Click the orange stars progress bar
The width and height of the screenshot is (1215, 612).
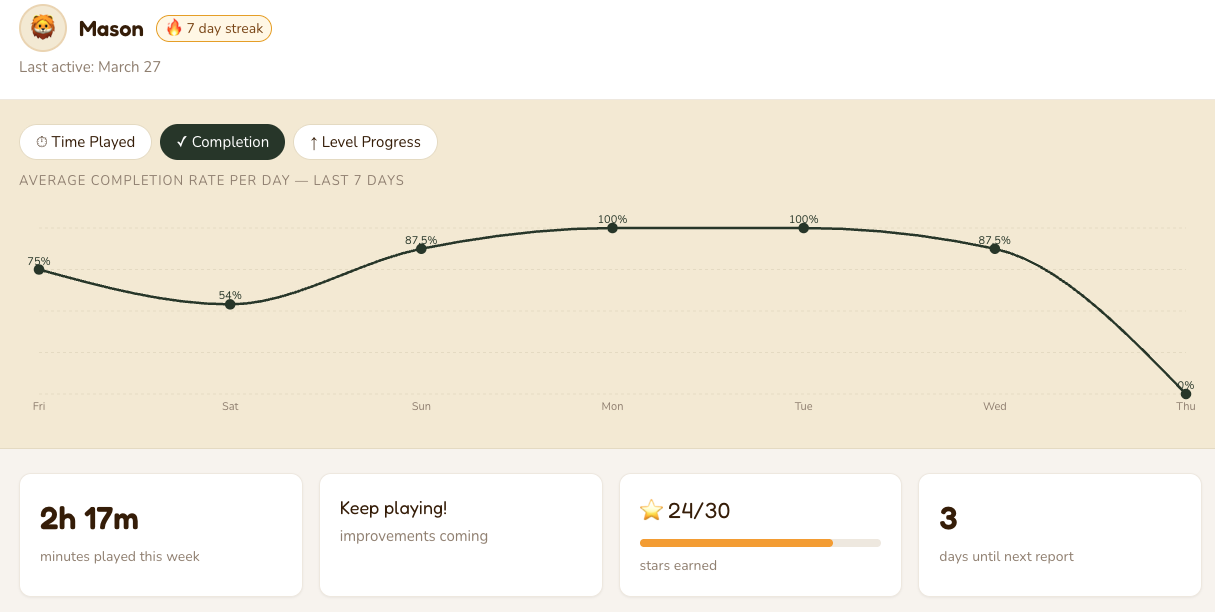736,543
